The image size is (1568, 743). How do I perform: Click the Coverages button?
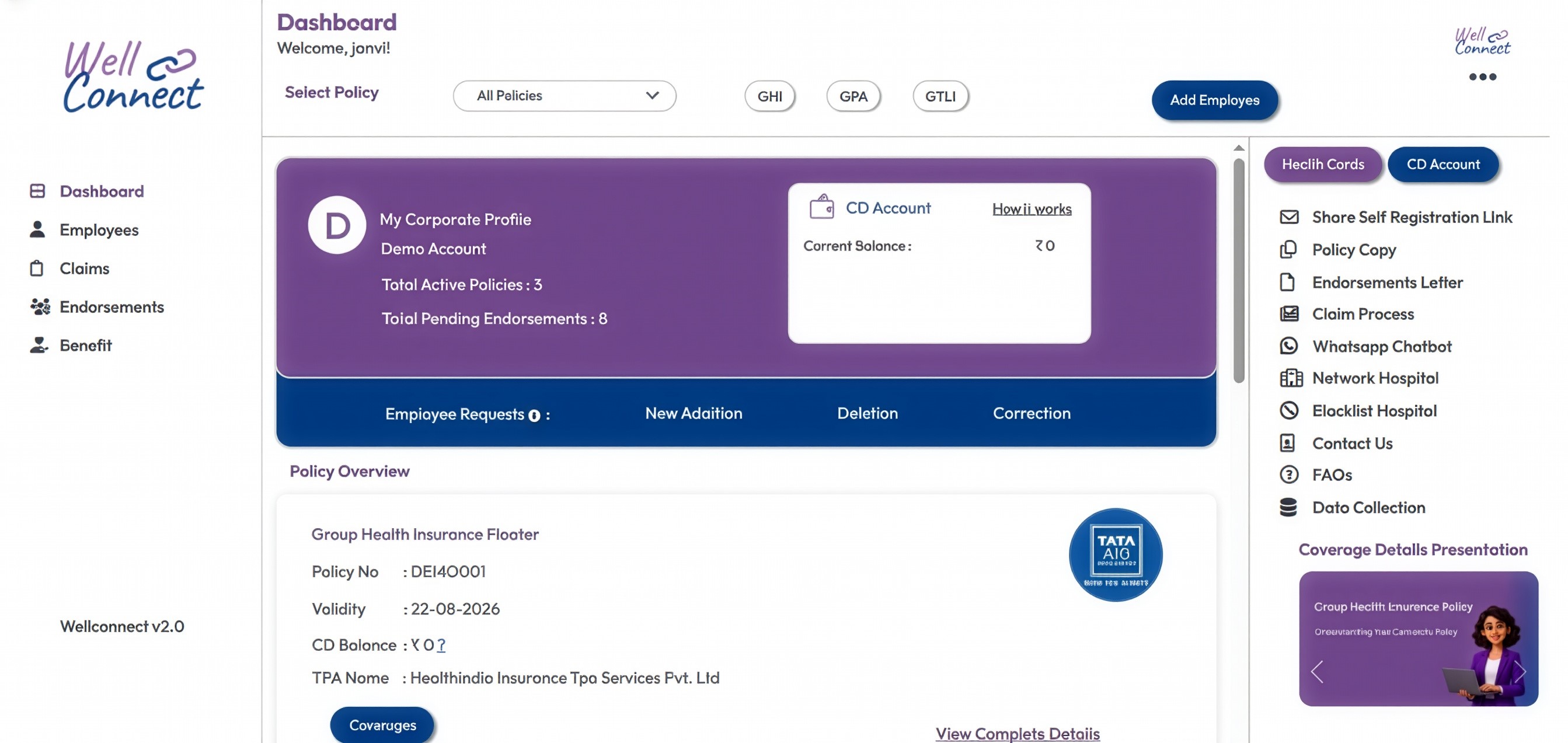click(382, 725)
